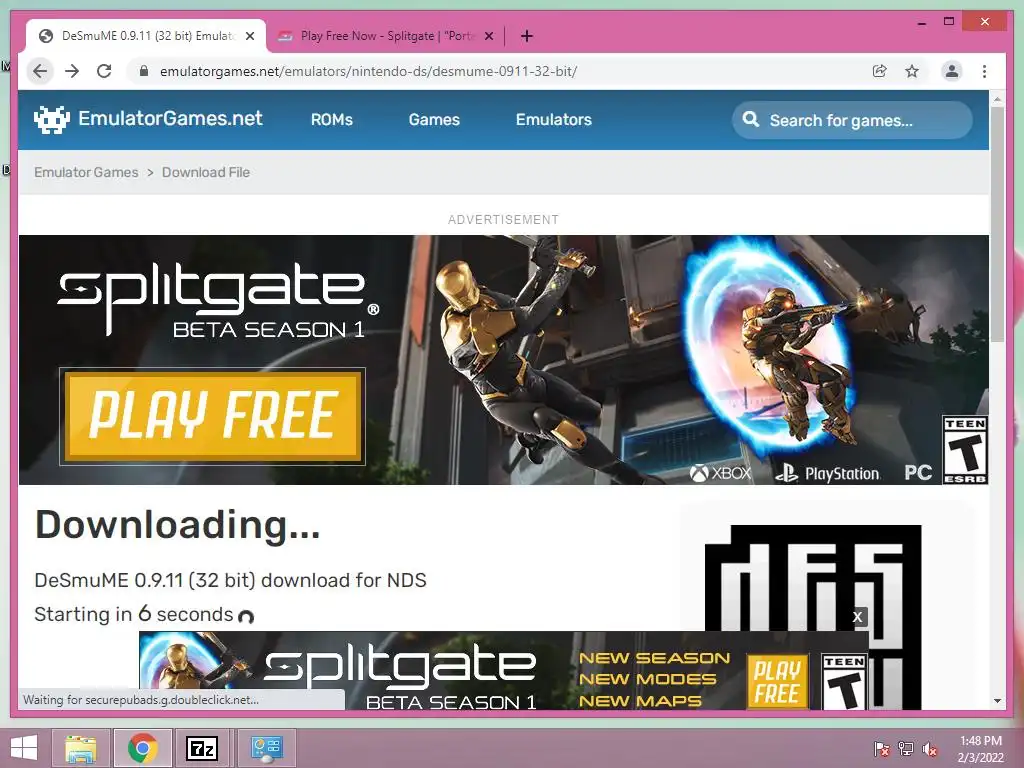Click the splitgate Beta Season 1 logo

tap(219, 300)
